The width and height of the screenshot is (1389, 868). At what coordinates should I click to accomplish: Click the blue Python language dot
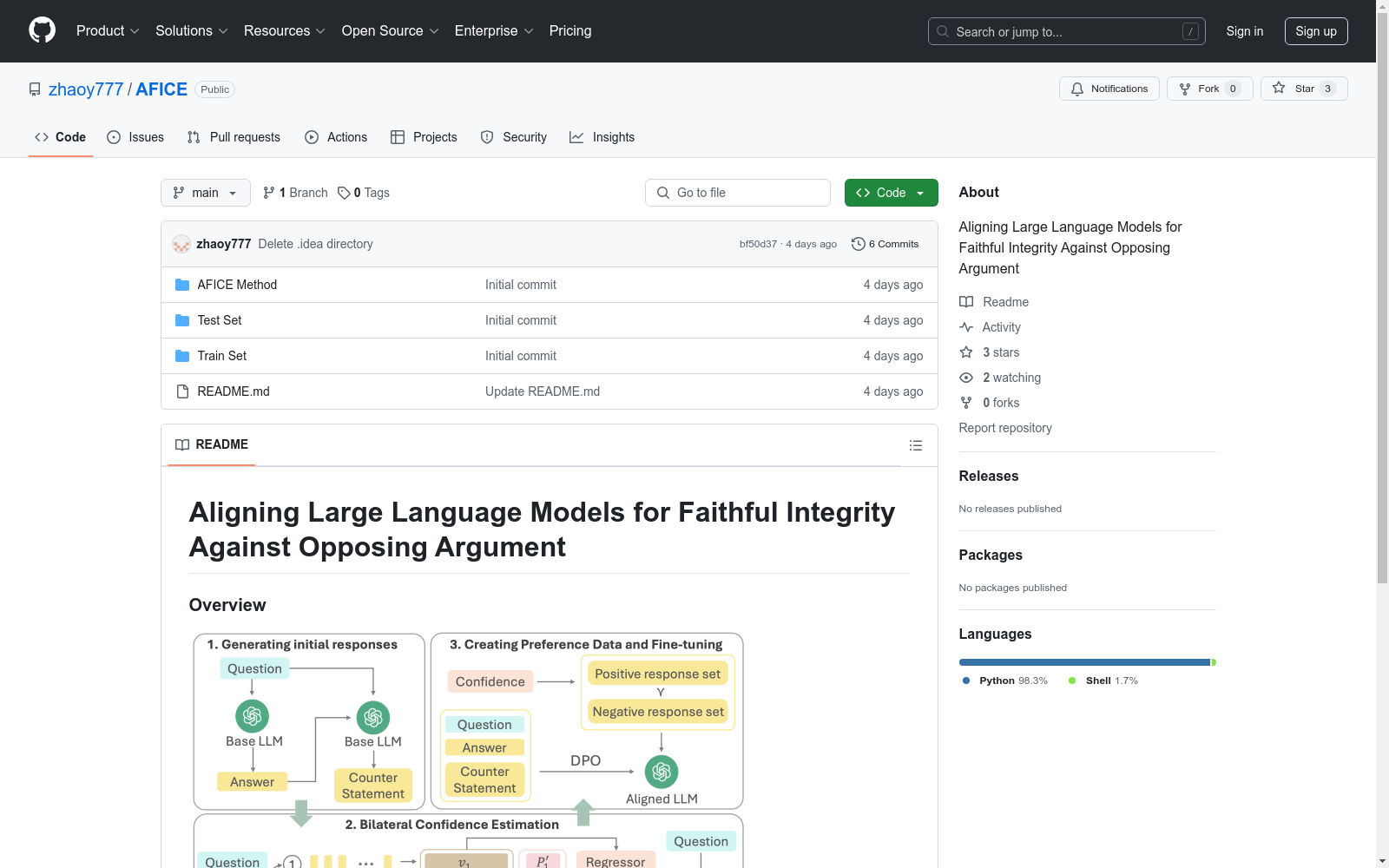click(966, 681)
